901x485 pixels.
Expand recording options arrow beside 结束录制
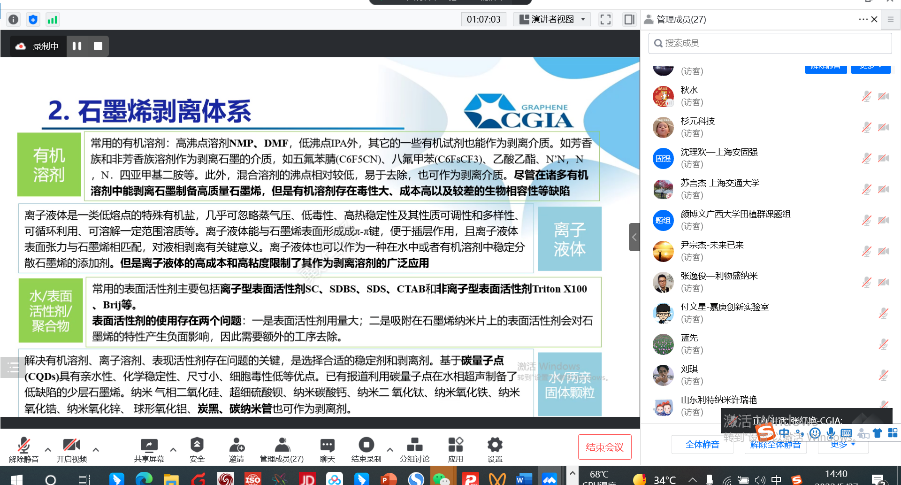coord(390,449)
